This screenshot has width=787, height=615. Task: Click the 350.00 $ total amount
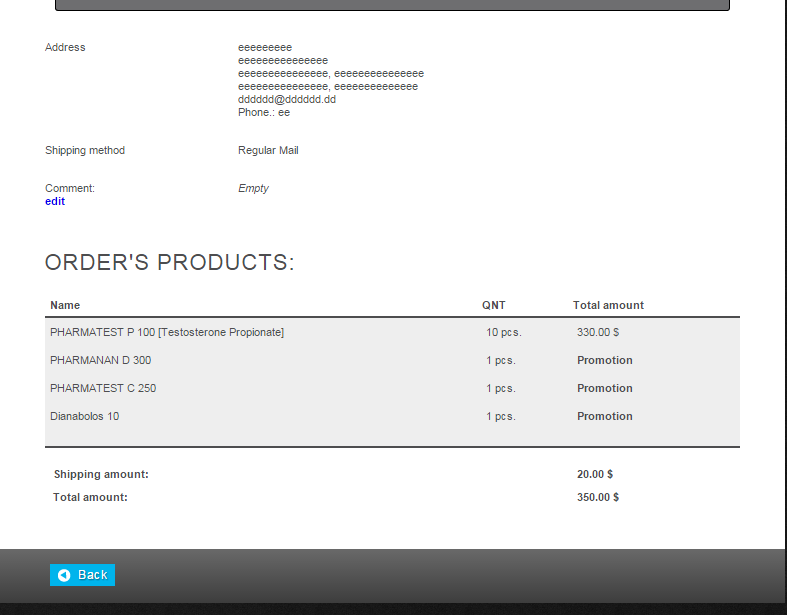tap(598, 497)
